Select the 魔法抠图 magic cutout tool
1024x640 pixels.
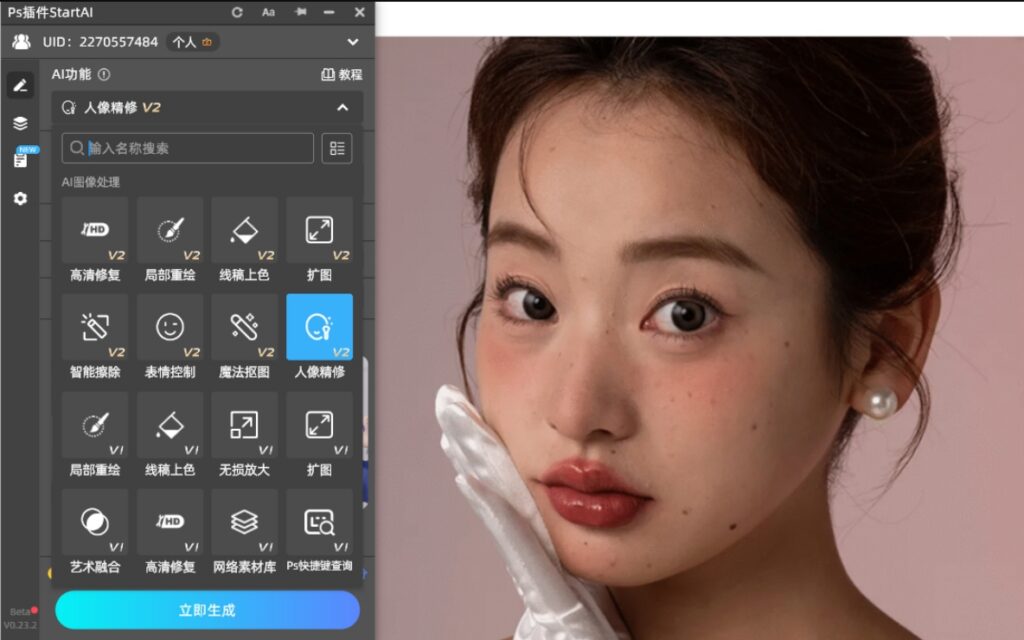pos(245,327)
